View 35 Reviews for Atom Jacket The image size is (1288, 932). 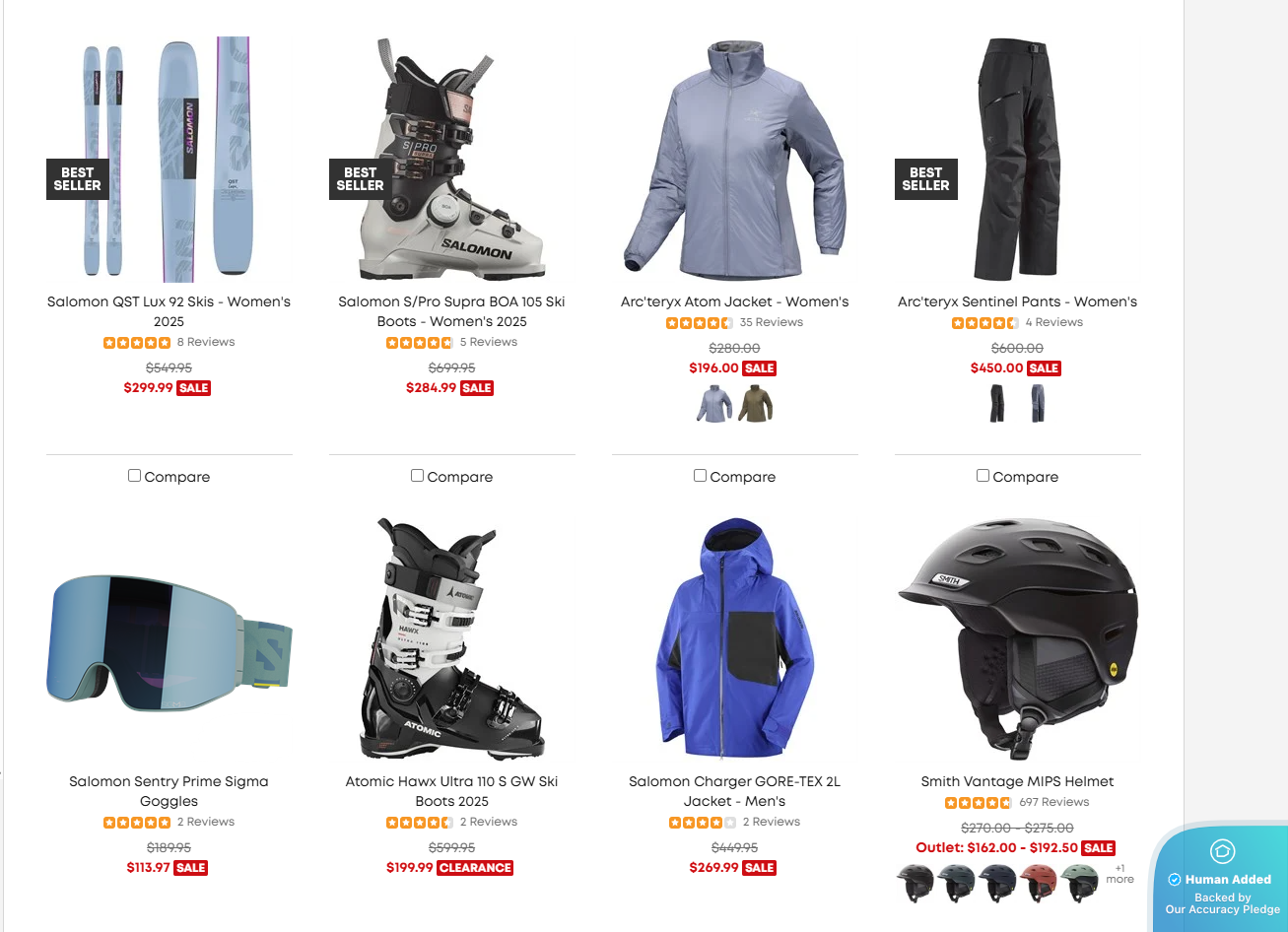pos(772,322)
